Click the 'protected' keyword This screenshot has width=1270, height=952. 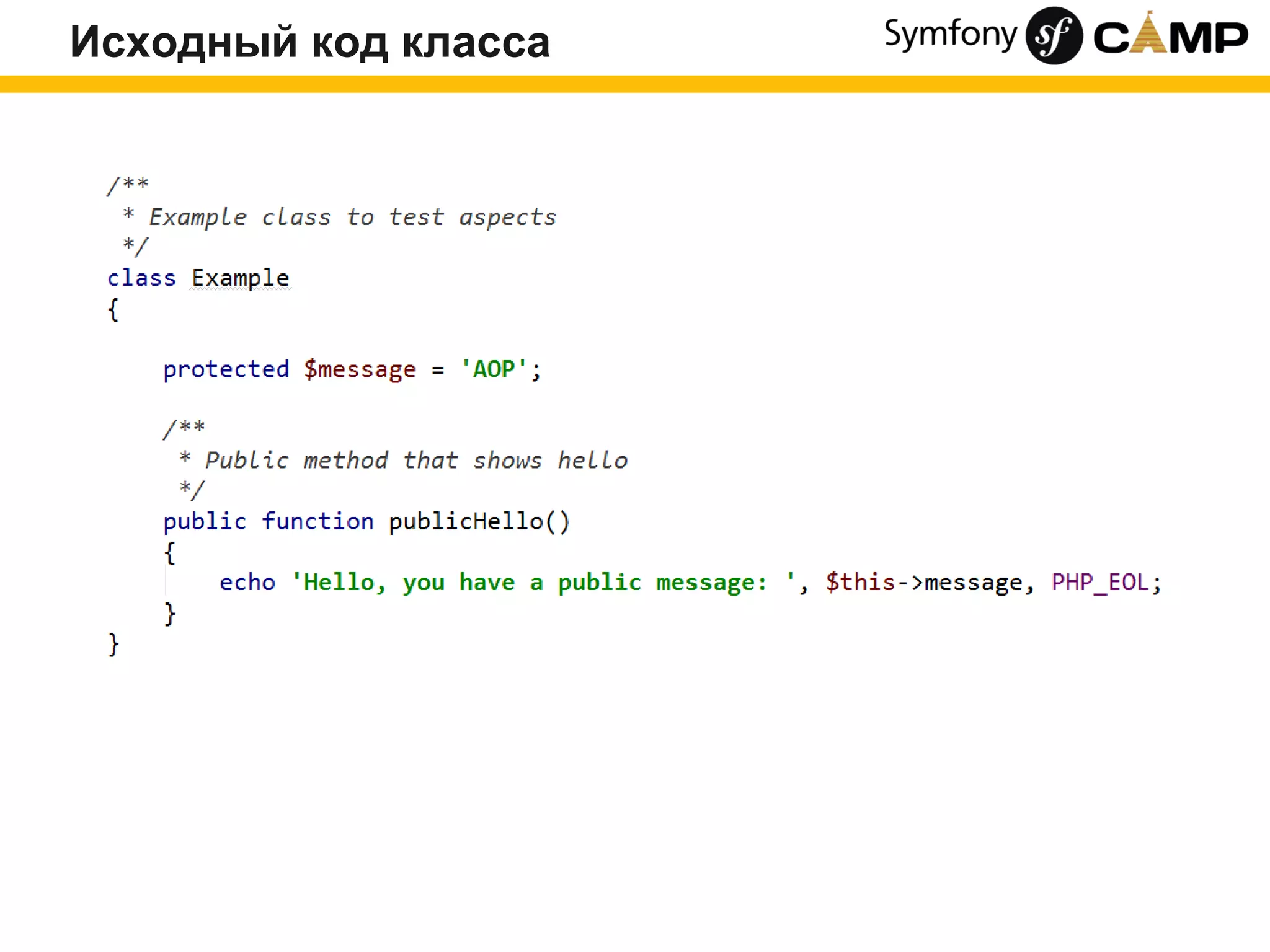(x=226, y=369)
